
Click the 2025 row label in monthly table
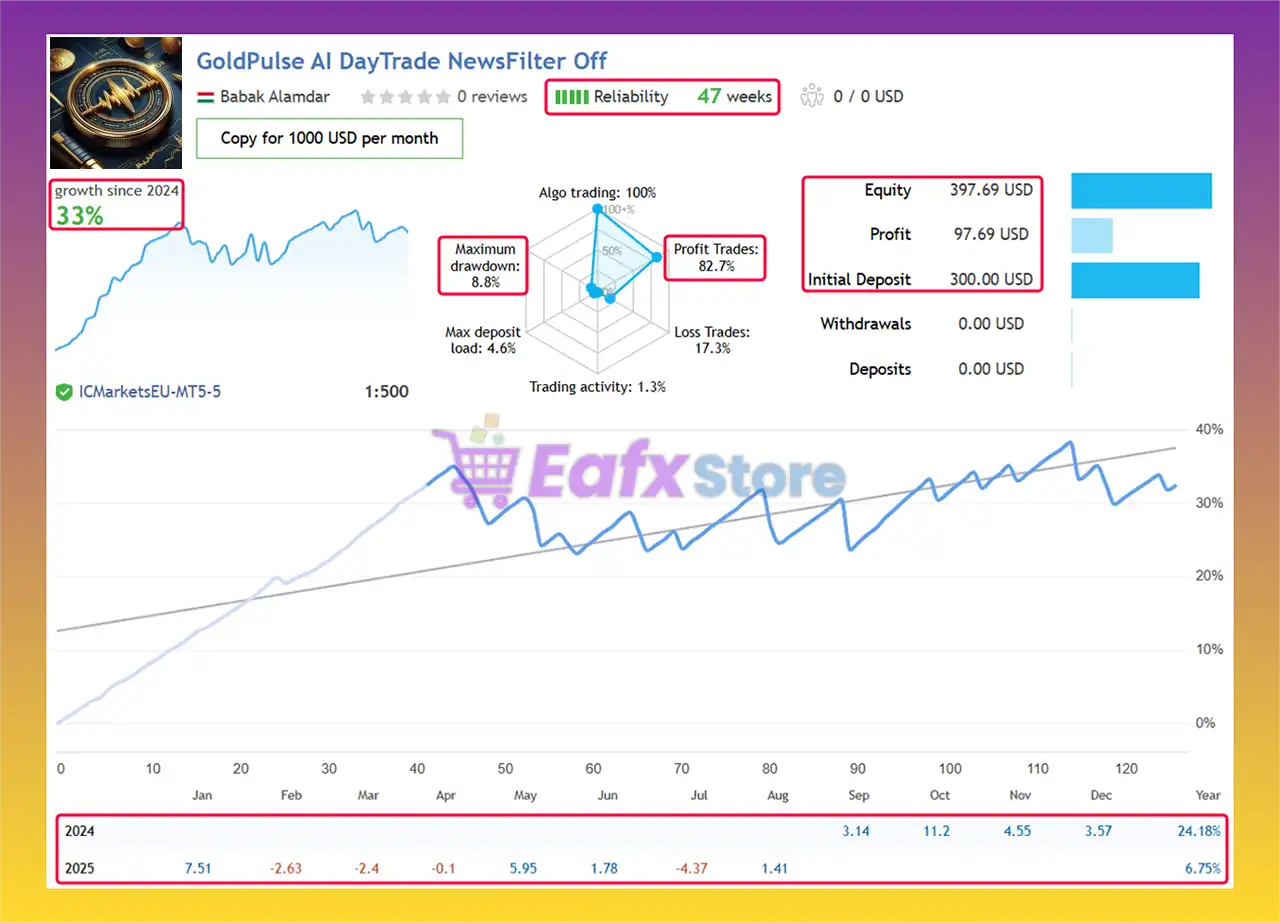[79, 868]
